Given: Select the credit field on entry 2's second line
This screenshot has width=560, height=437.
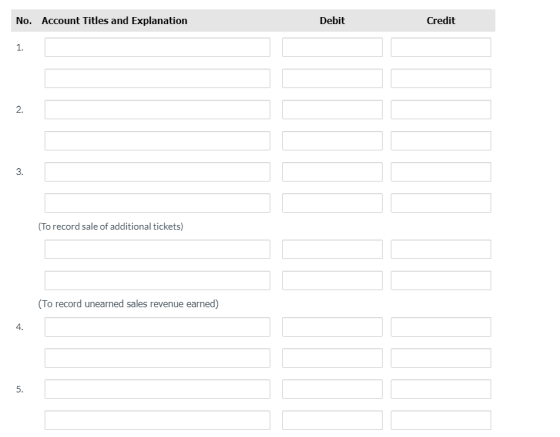Looking at the screenshot, I should click(441, 141).
